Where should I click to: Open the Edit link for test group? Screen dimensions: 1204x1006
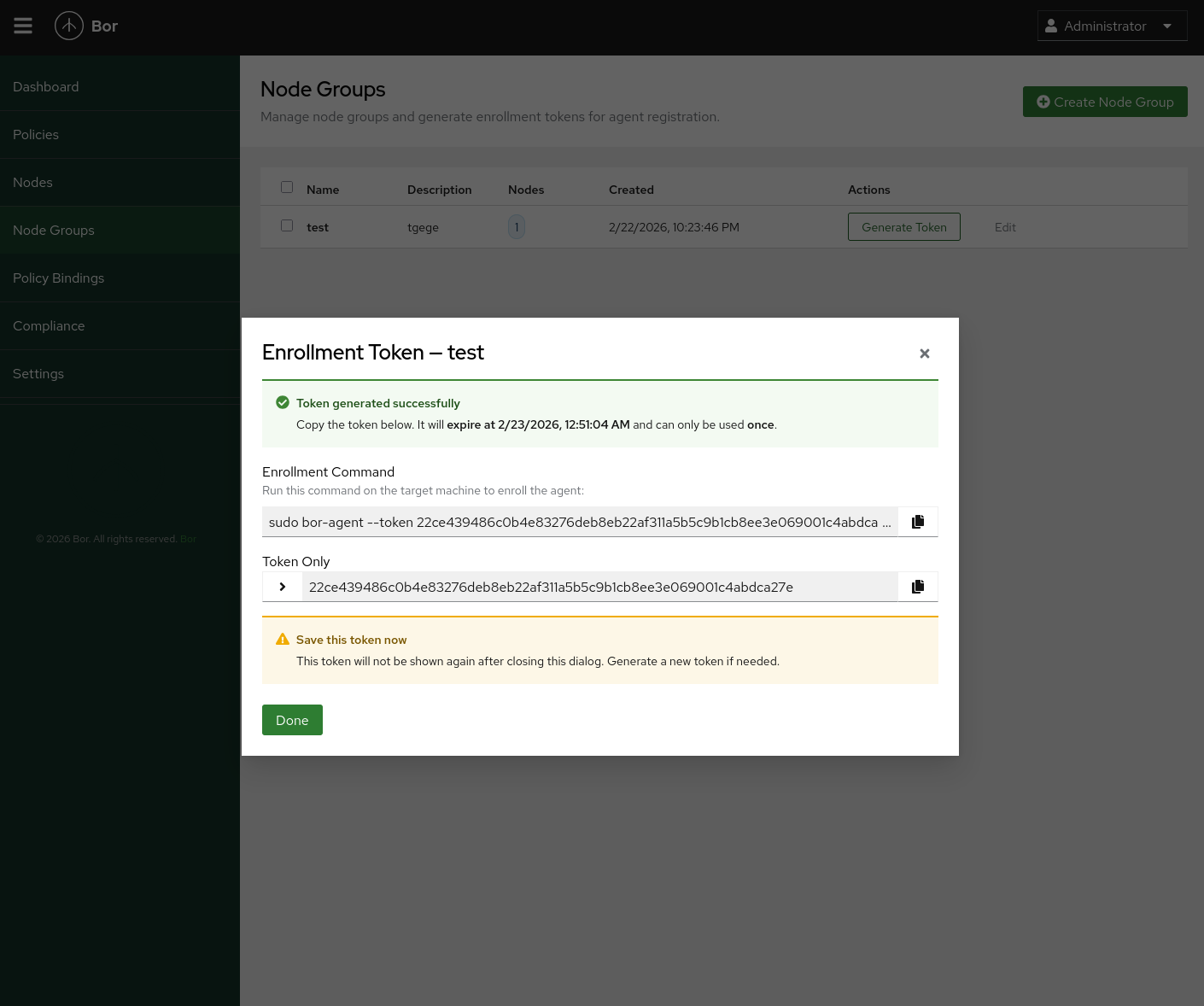tap(1005, 226)
